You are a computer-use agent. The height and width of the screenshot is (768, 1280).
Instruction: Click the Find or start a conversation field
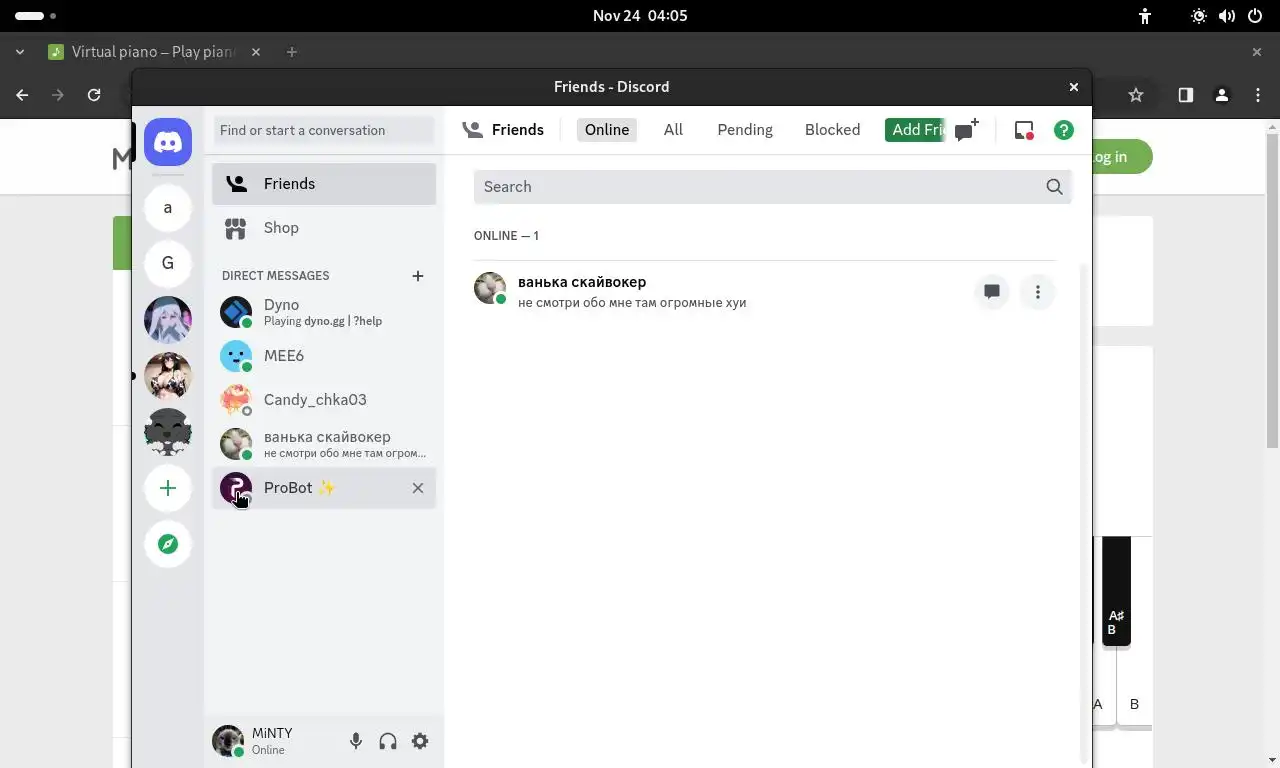324,130
